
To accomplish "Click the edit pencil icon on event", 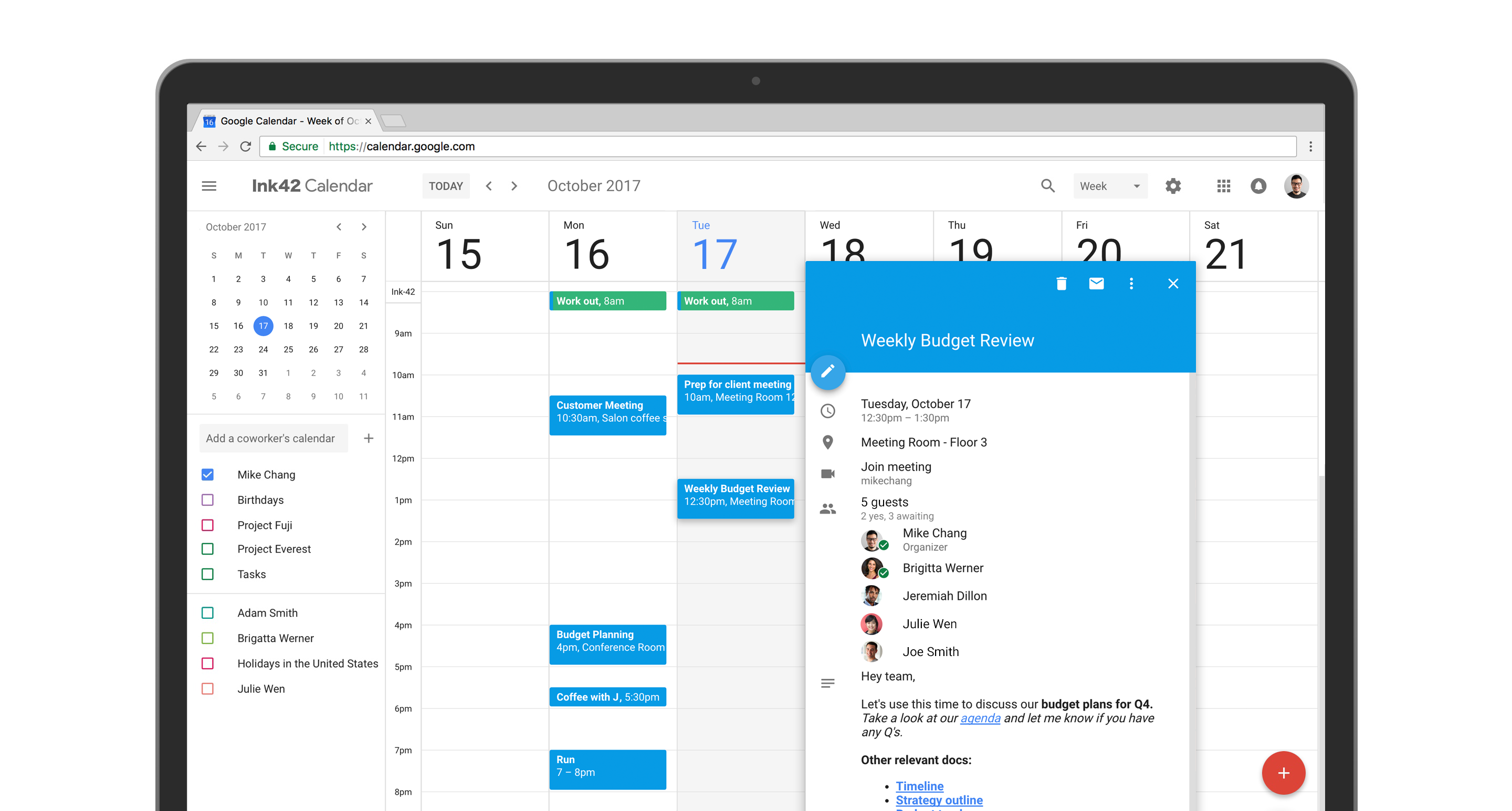I will 827,371.
